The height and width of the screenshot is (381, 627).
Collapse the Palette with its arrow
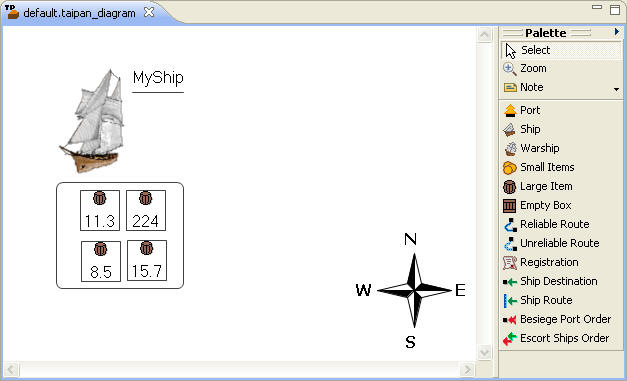click(x=617, y=32)
